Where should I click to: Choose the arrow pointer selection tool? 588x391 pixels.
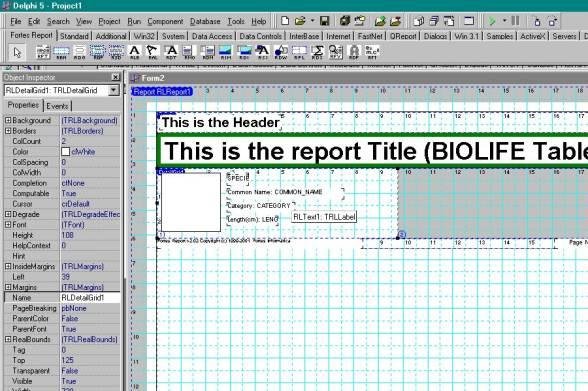coord(17,52)
